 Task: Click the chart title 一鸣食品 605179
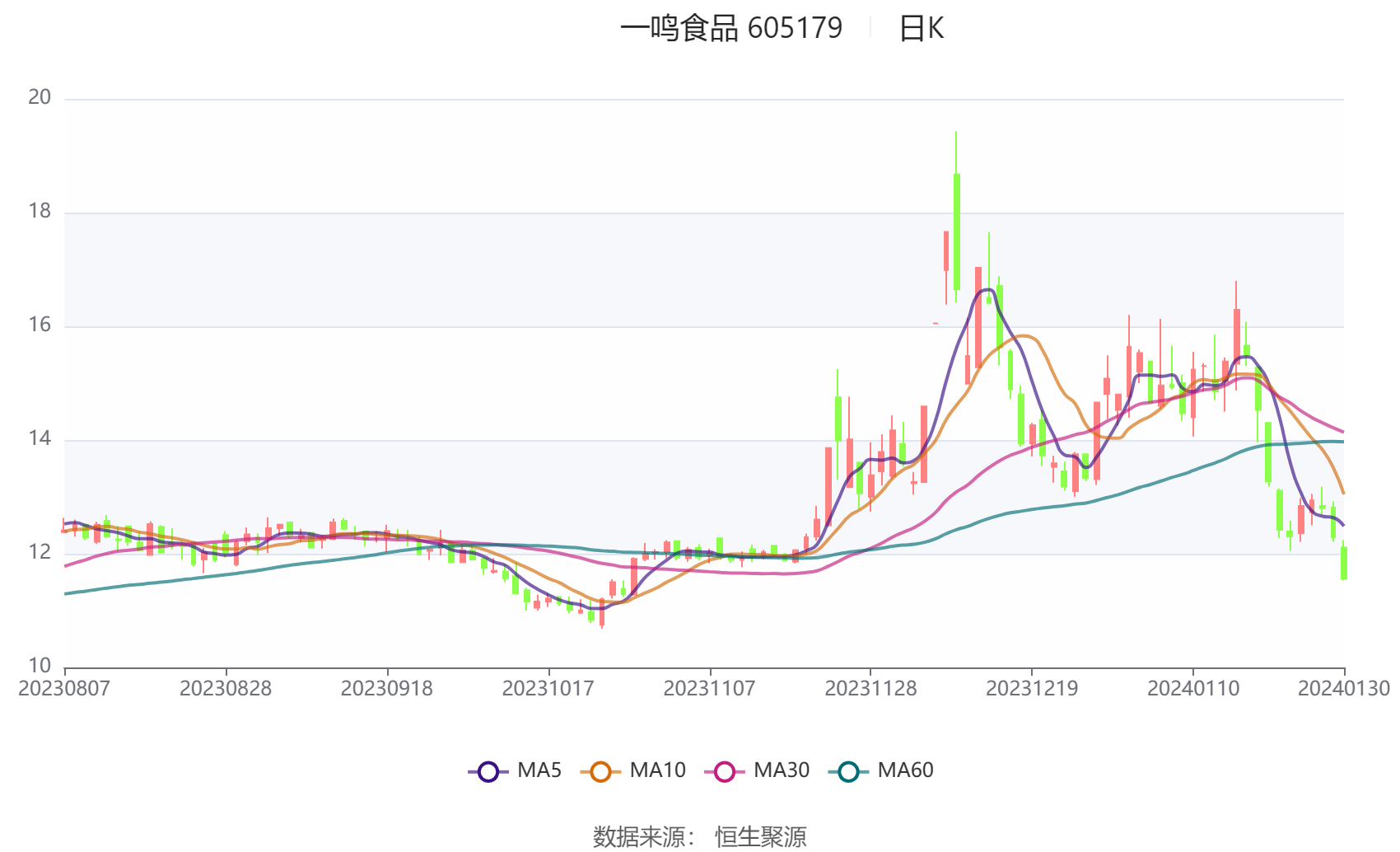tap(731, 28)
